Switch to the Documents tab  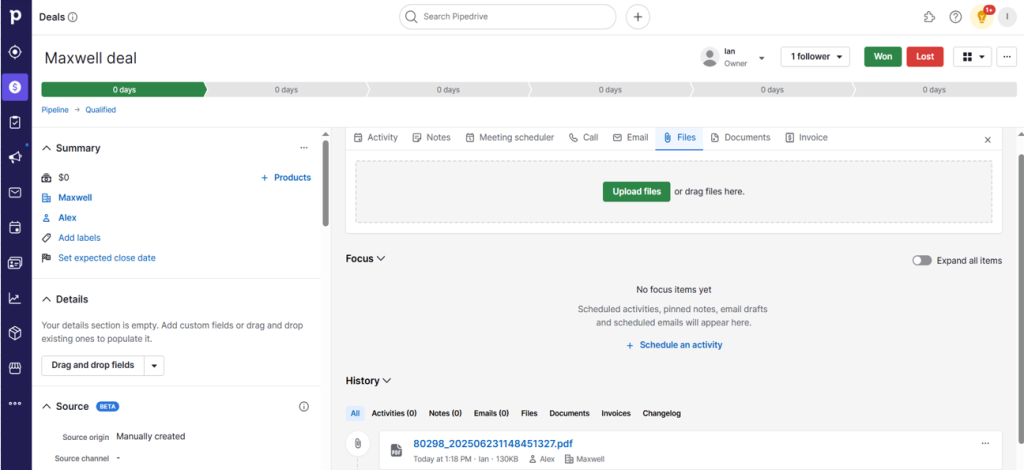coord(741,138)
